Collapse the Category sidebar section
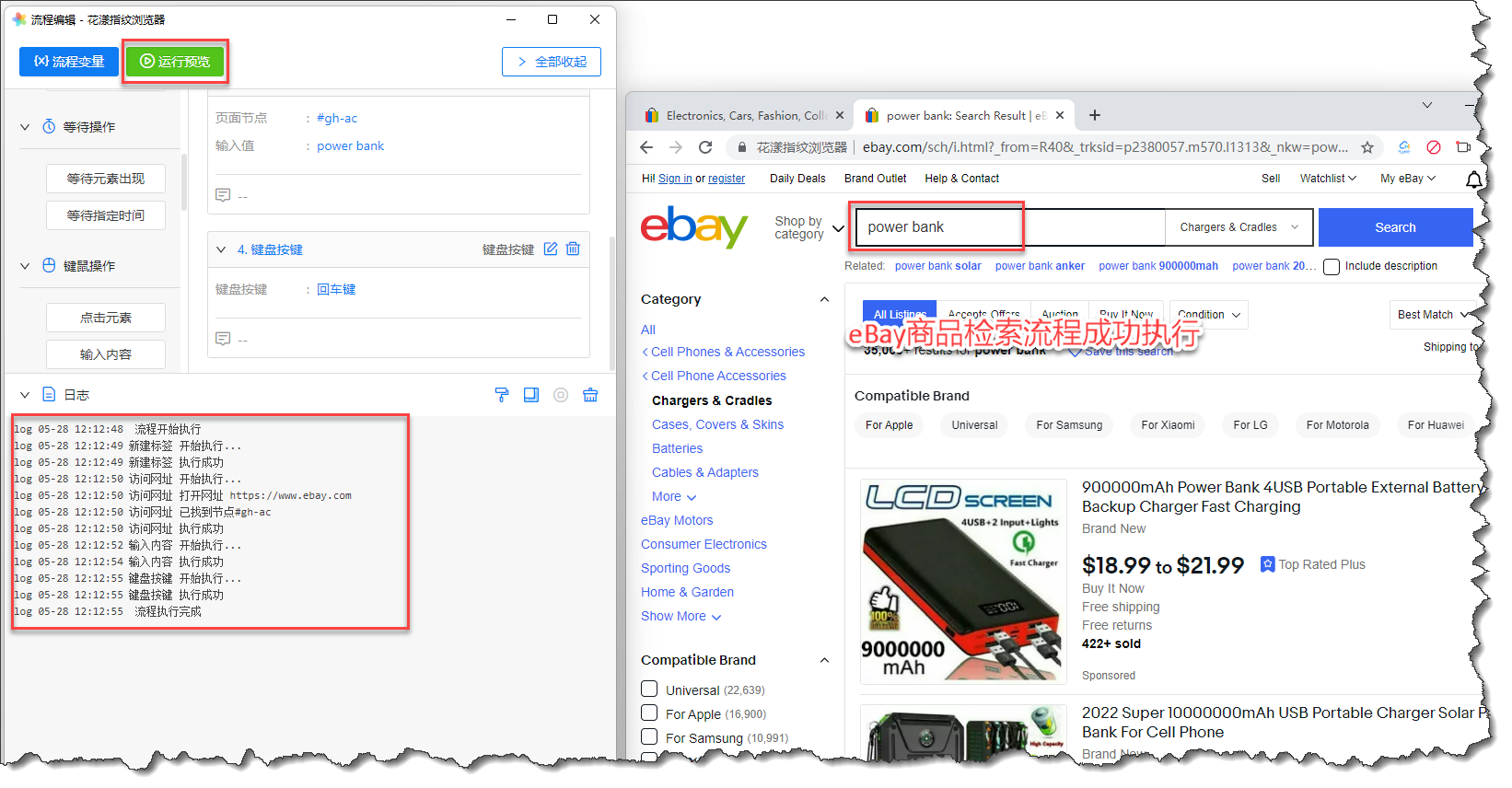This screenshot has width=1512, height=788. [824, 299]
